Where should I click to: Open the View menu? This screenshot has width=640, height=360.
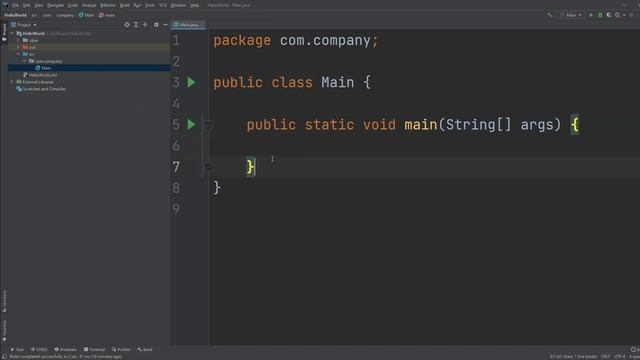pos(39,5)
